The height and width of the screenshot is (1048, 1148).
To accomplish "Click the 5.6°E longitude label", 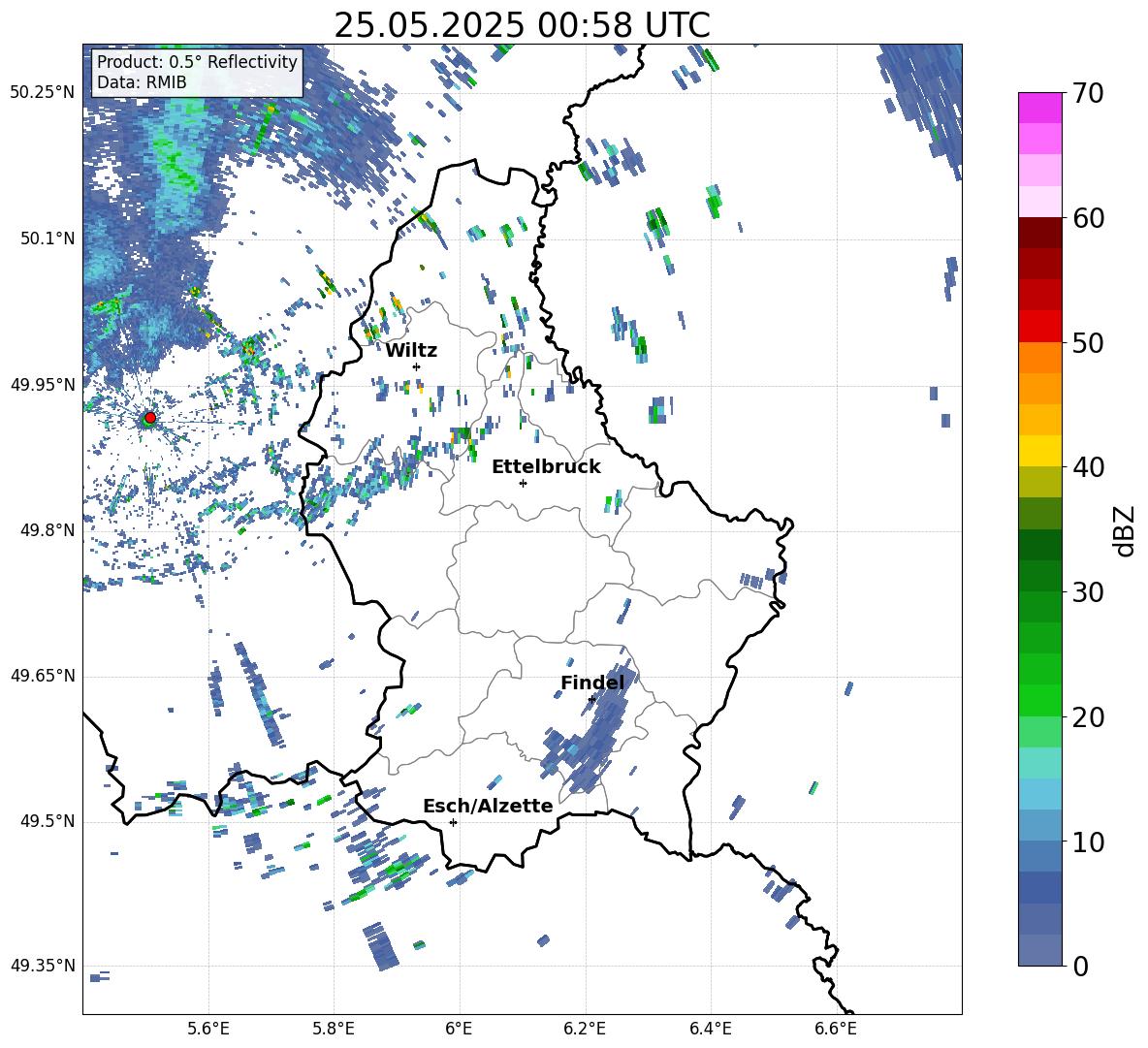I will coord(208,1029).
